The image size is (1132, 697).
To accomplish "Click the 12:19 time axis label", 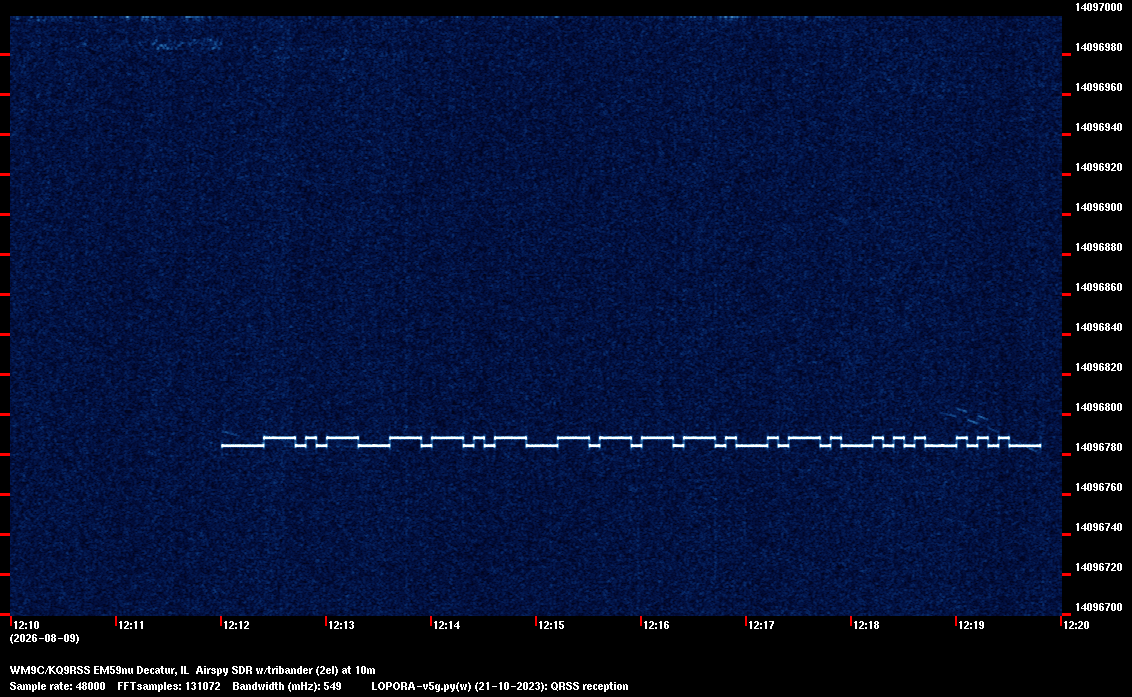I will click(x=972, y=625).
